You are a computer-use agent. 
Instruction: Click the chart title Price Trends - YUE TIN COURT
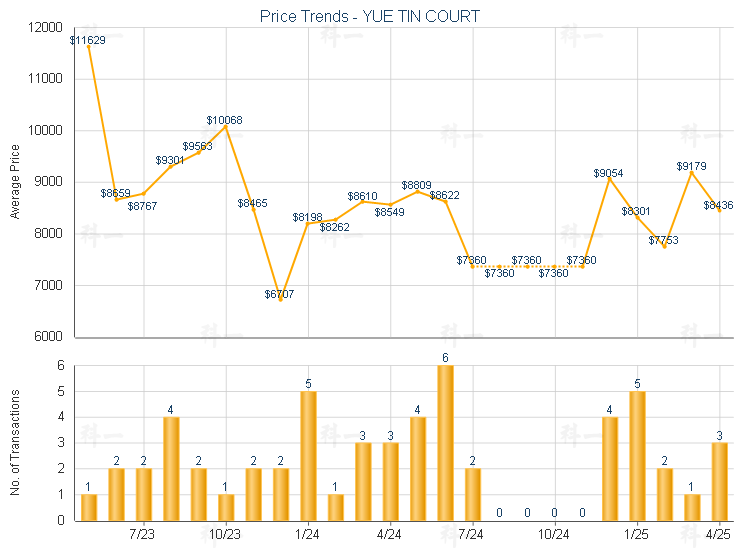tap(370, 17)
